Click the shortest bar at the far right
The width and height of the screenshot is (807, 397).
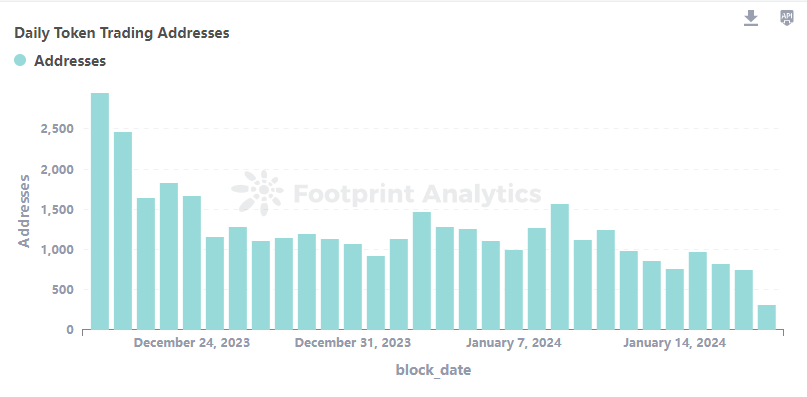(766, 317)
